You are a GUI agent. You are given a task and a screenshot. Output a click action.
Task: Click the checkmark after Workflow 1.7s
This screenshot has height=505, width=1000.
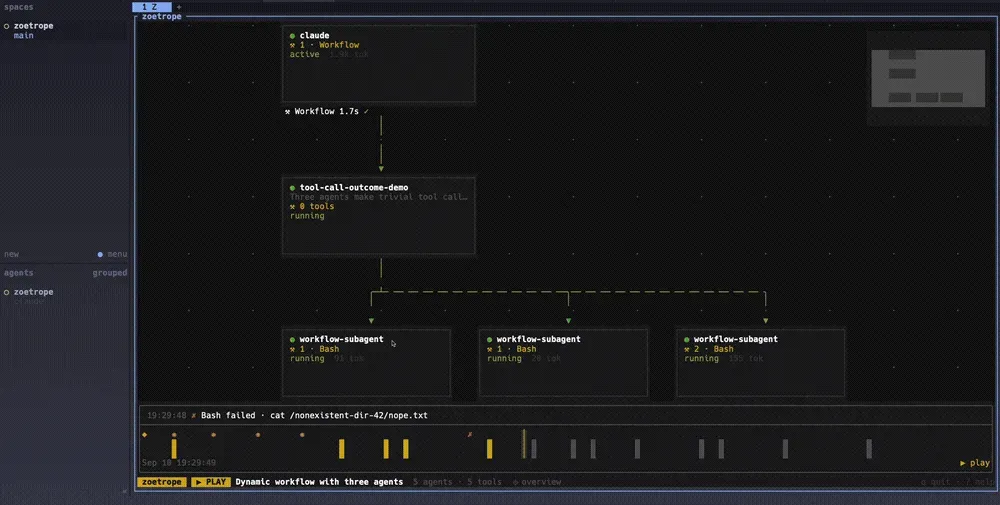point(366,111)
